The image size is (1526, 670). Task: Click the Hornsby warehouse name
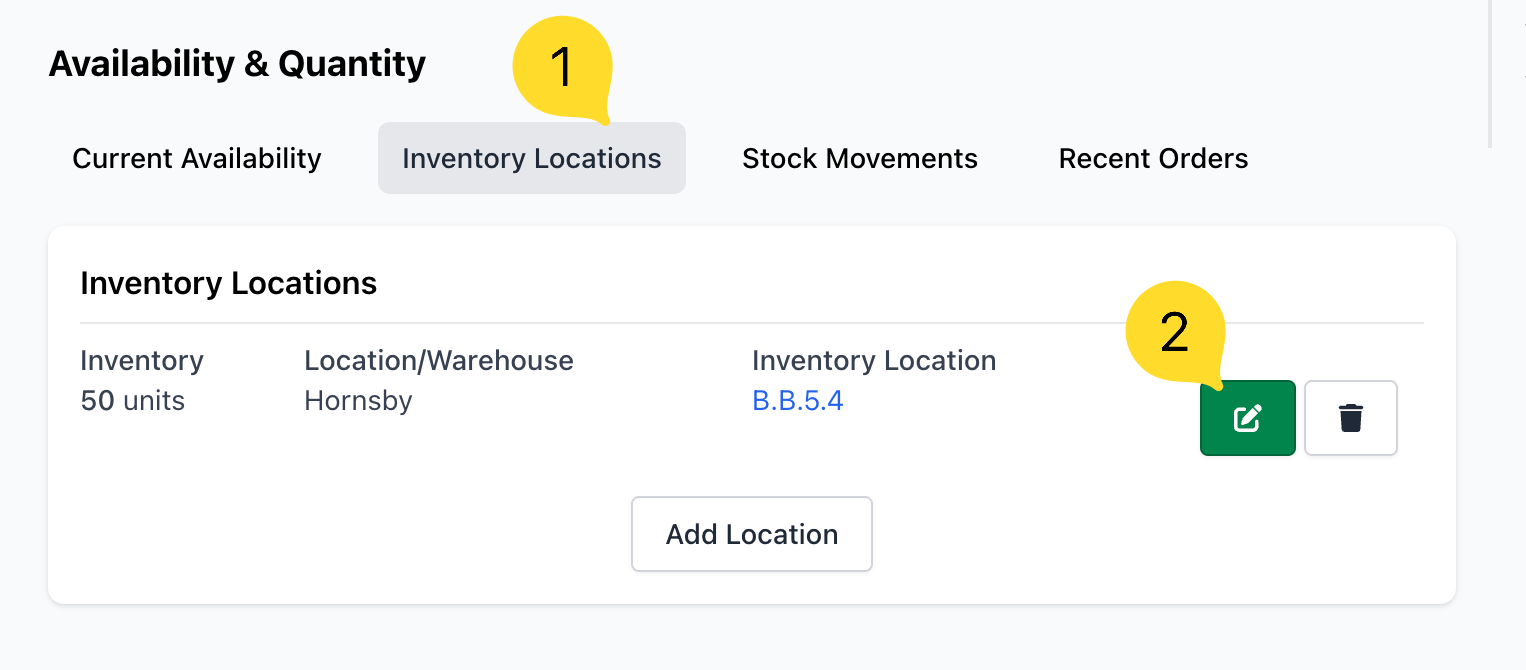358,401
